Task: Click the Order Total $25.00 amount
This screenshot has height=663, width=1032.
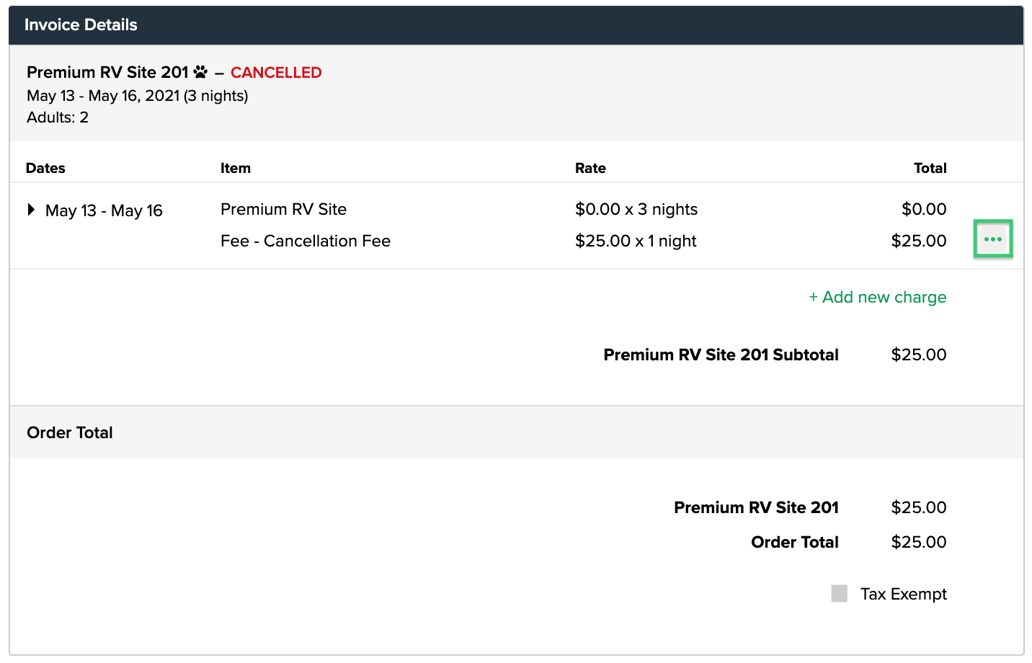Action: (x=918, y=542)
